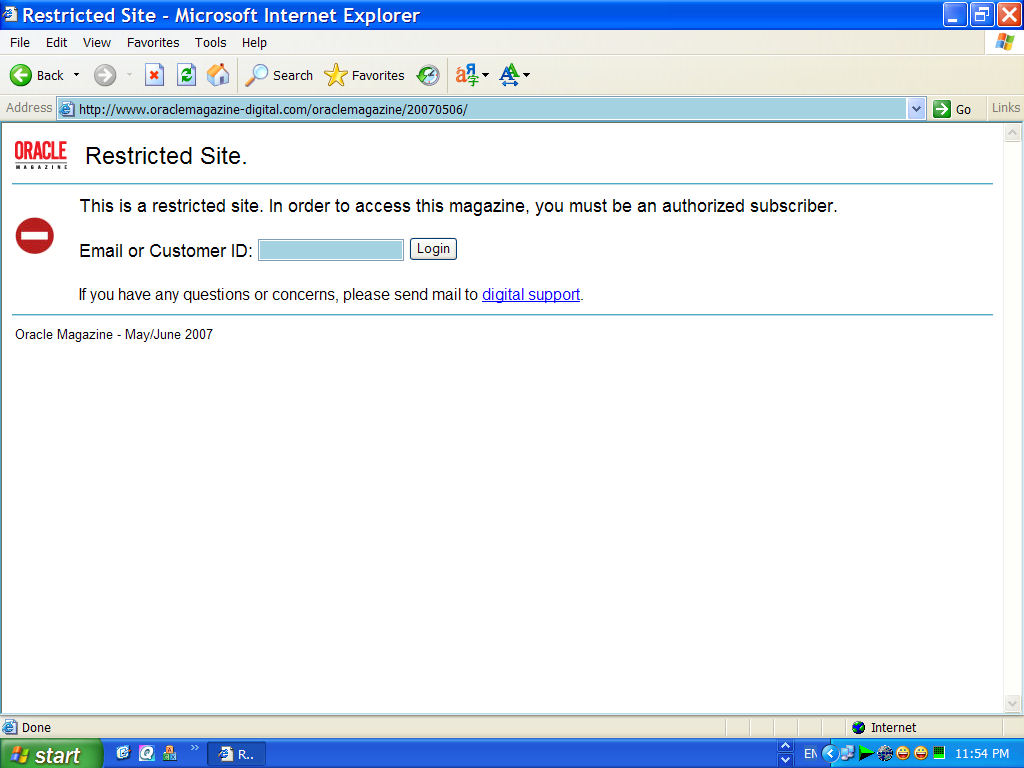The height and width of the screenshot is (768, 1024).
Task: Open the Tools menu
Action: 210,43
